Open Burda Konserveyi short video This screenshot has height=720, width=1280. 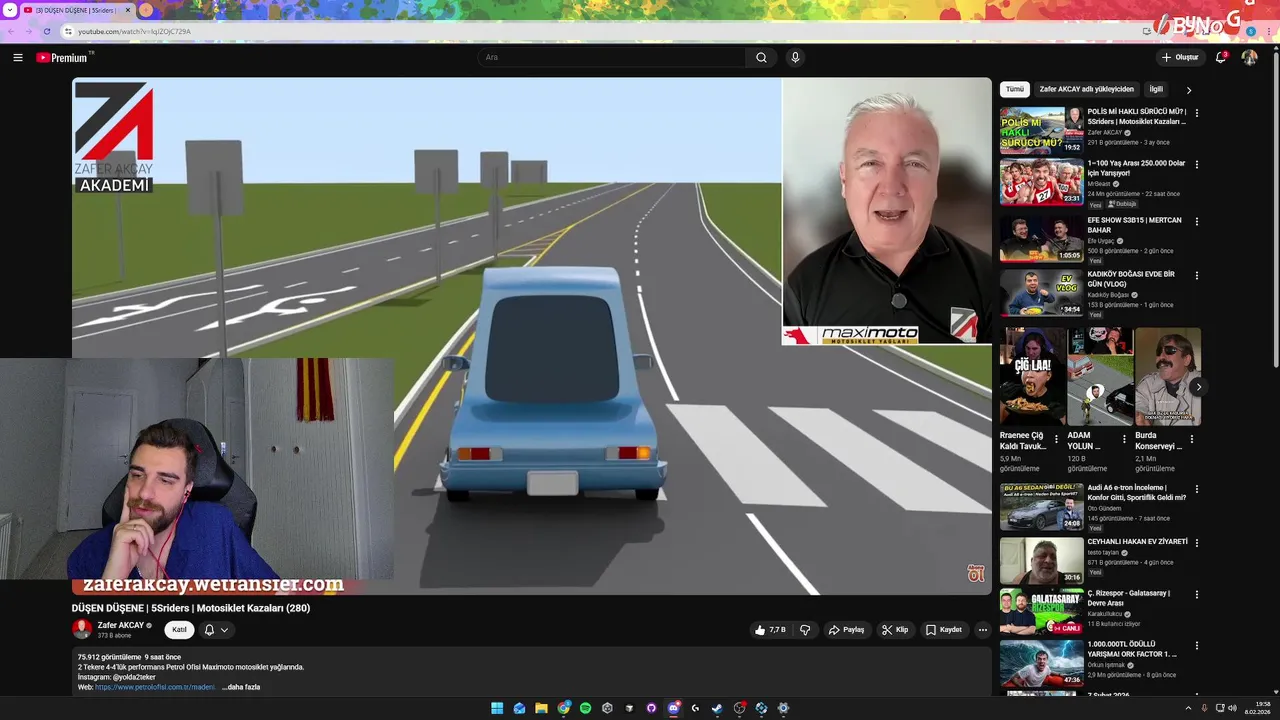(1168, 376)
